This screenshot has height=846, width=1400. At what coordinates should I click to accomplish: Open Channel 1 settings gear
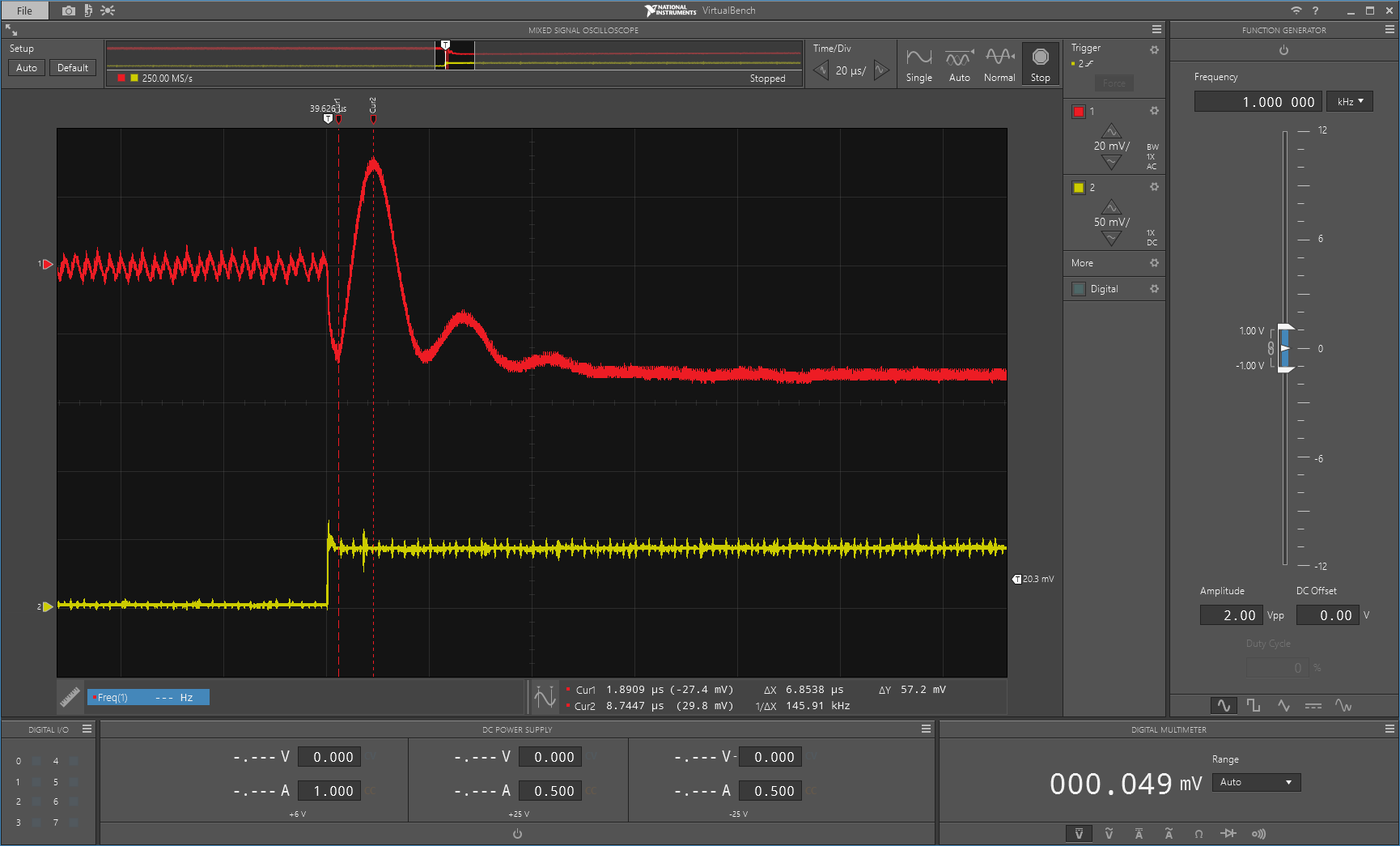(x=1154, y=110)
